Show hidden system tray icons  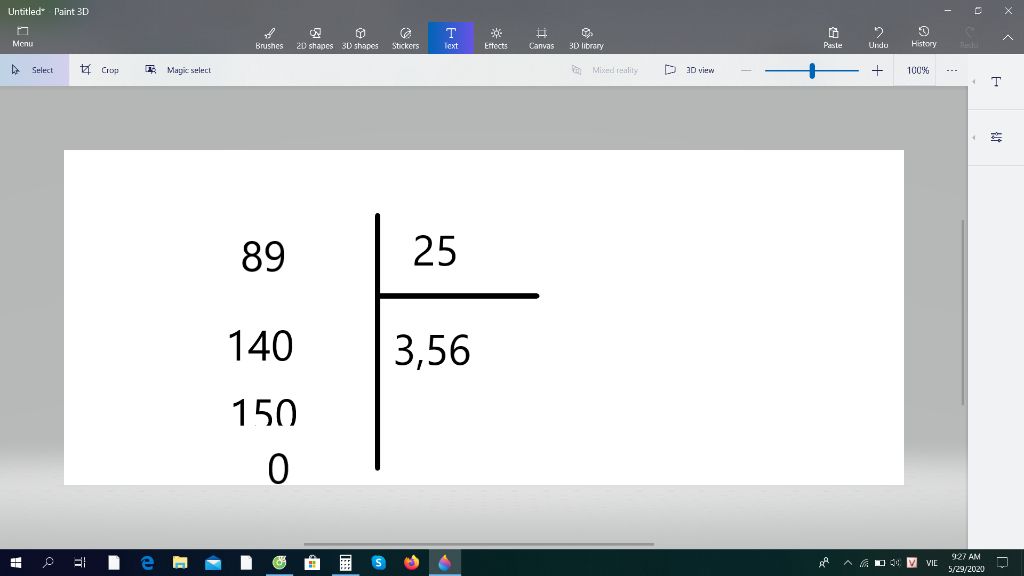pos(848,563)
